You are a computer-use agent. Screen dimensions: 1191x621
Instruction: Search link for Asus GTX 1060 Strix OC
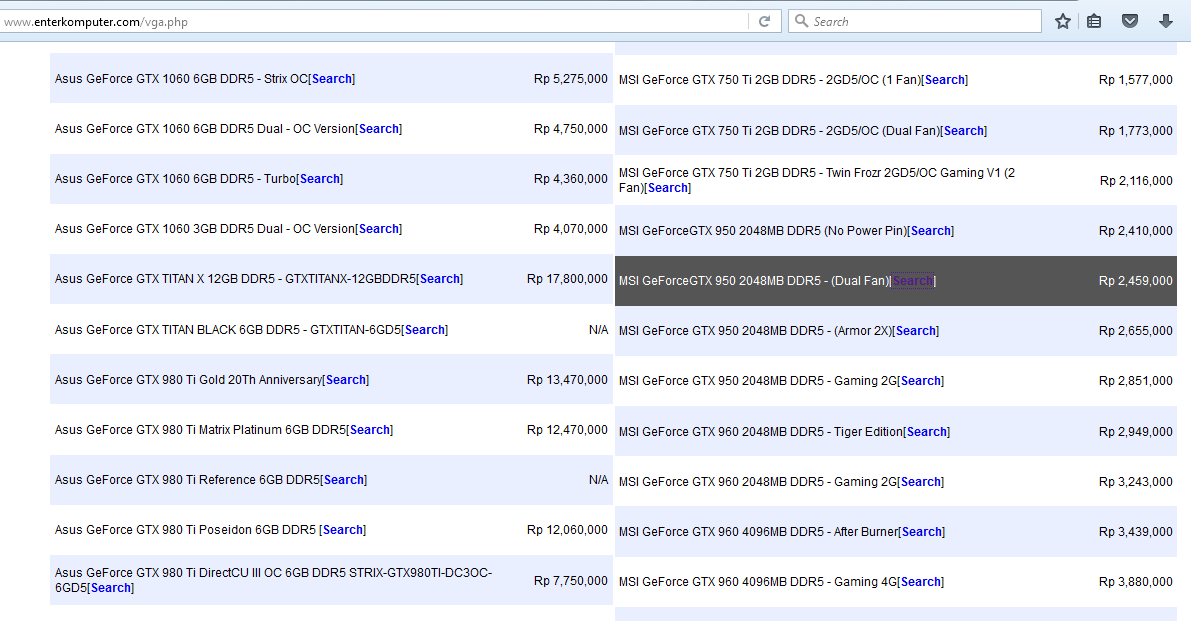[x=332, y=79]
